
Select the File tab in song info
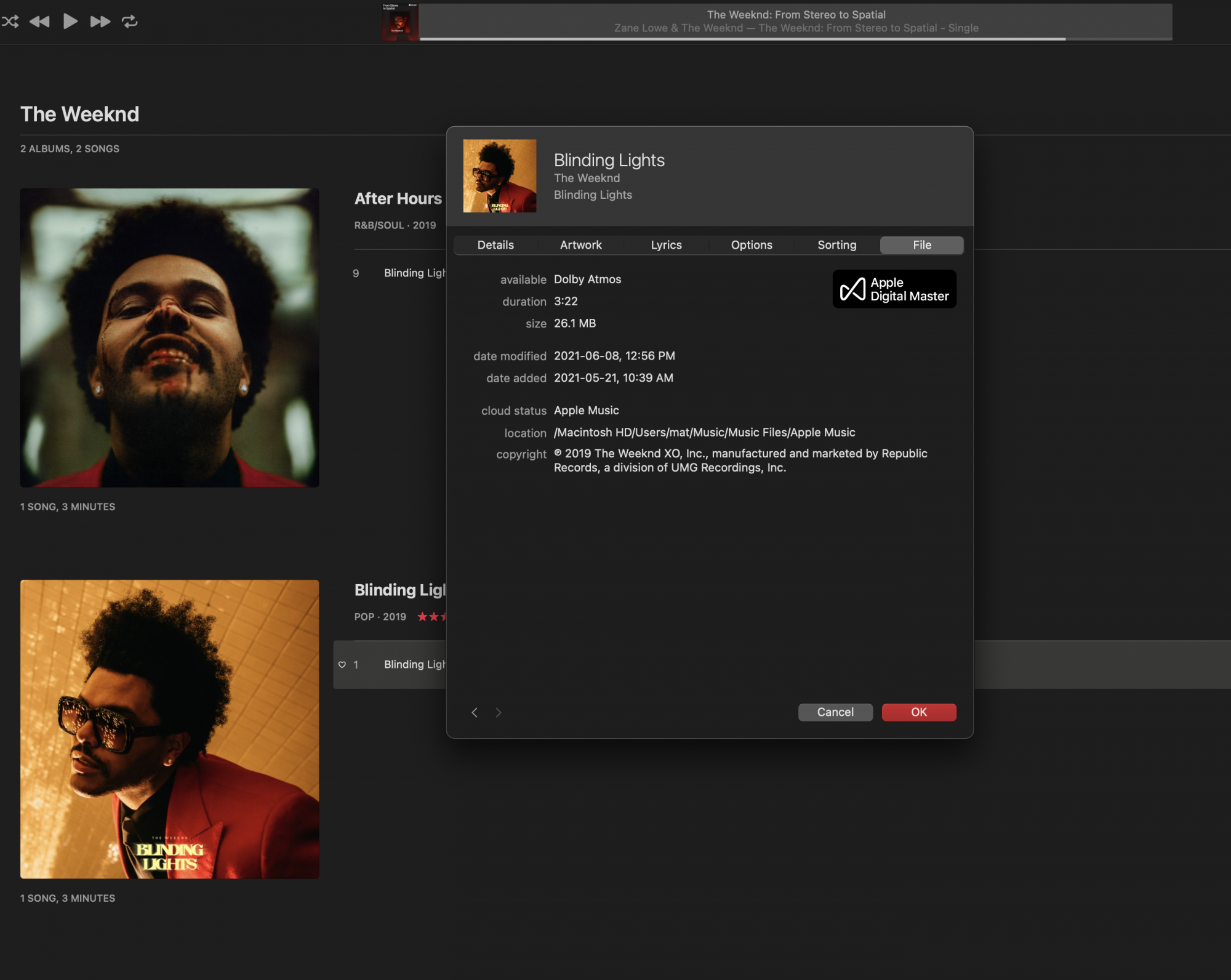(920, 245)
